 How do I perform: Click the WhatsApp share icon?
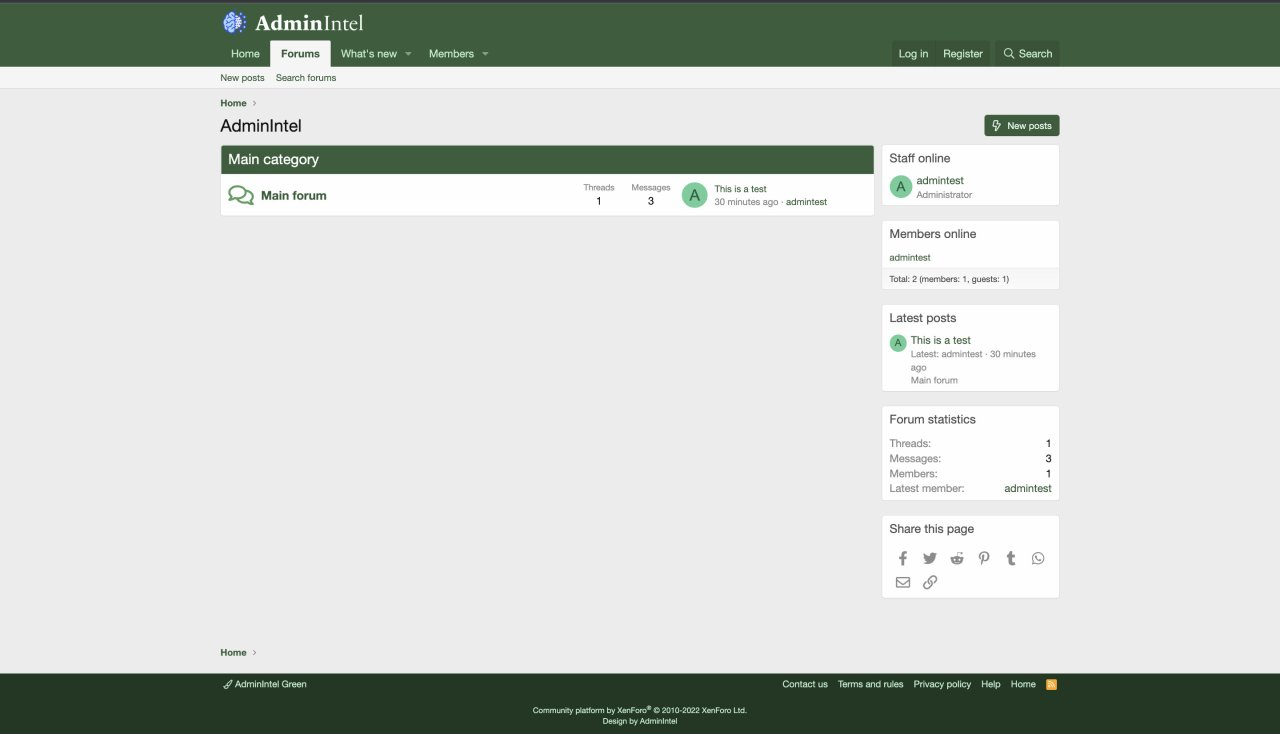[x=1038, y=558]
